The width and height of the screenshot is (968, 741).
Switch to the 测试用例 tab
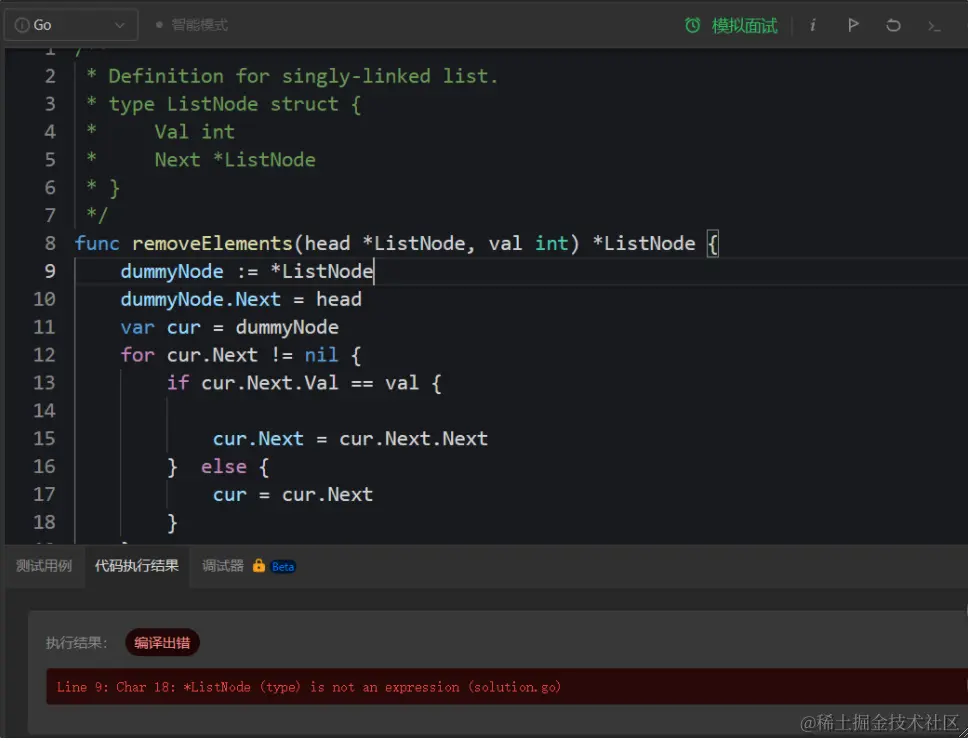click(x=44, y=566)
